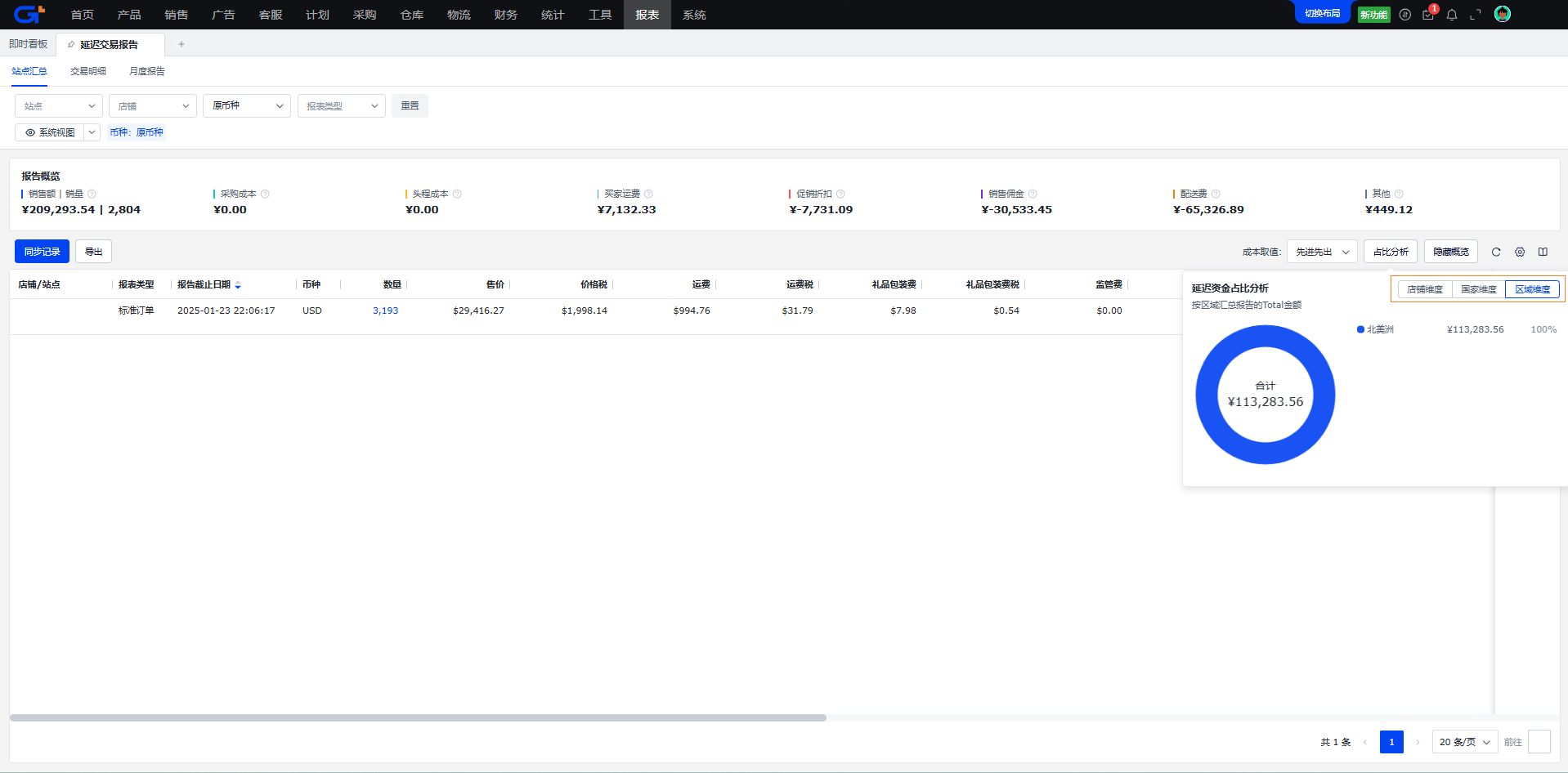Click help icon next to 头程成本
This screenshot has height=773, width=1568.
pos(457,194)
